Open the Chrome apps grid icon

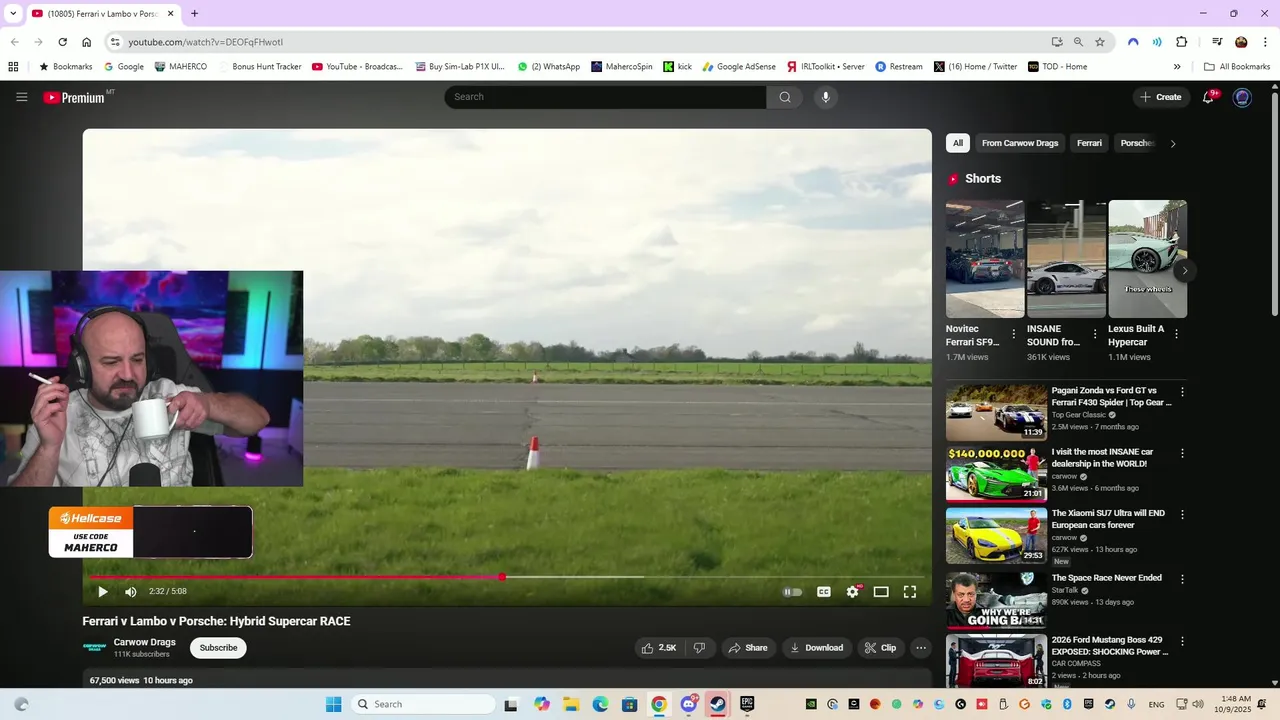[x=13, y=67]
